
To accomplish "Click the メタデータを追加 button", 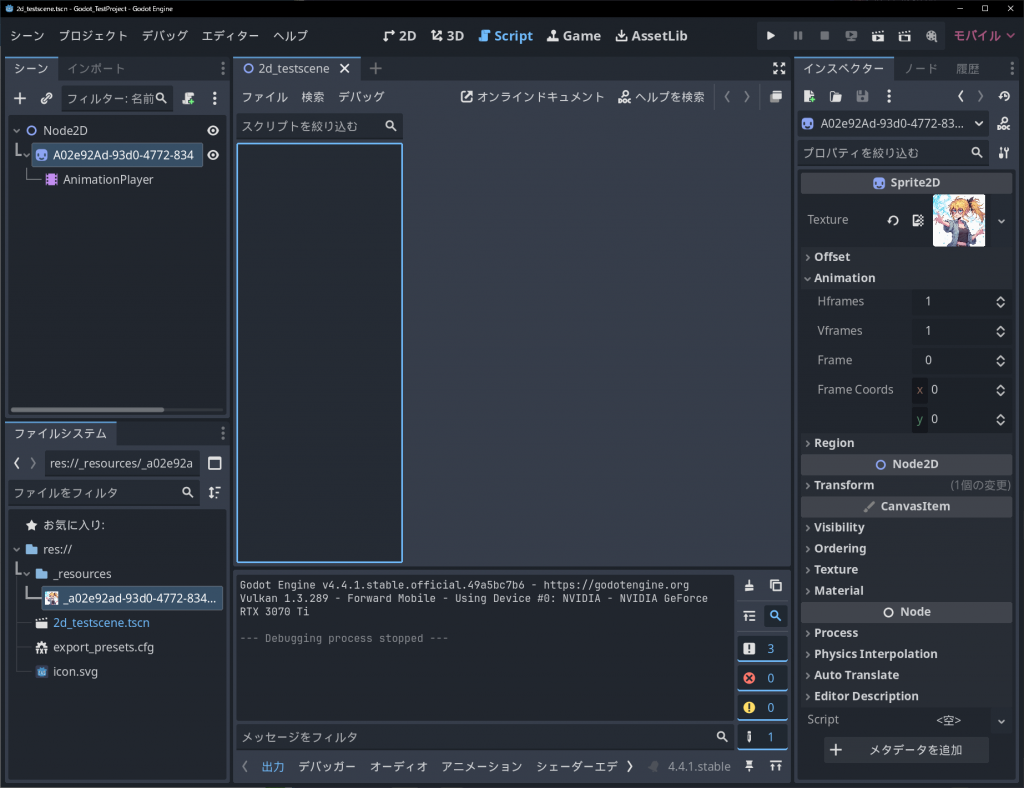I will coord(907,750).
